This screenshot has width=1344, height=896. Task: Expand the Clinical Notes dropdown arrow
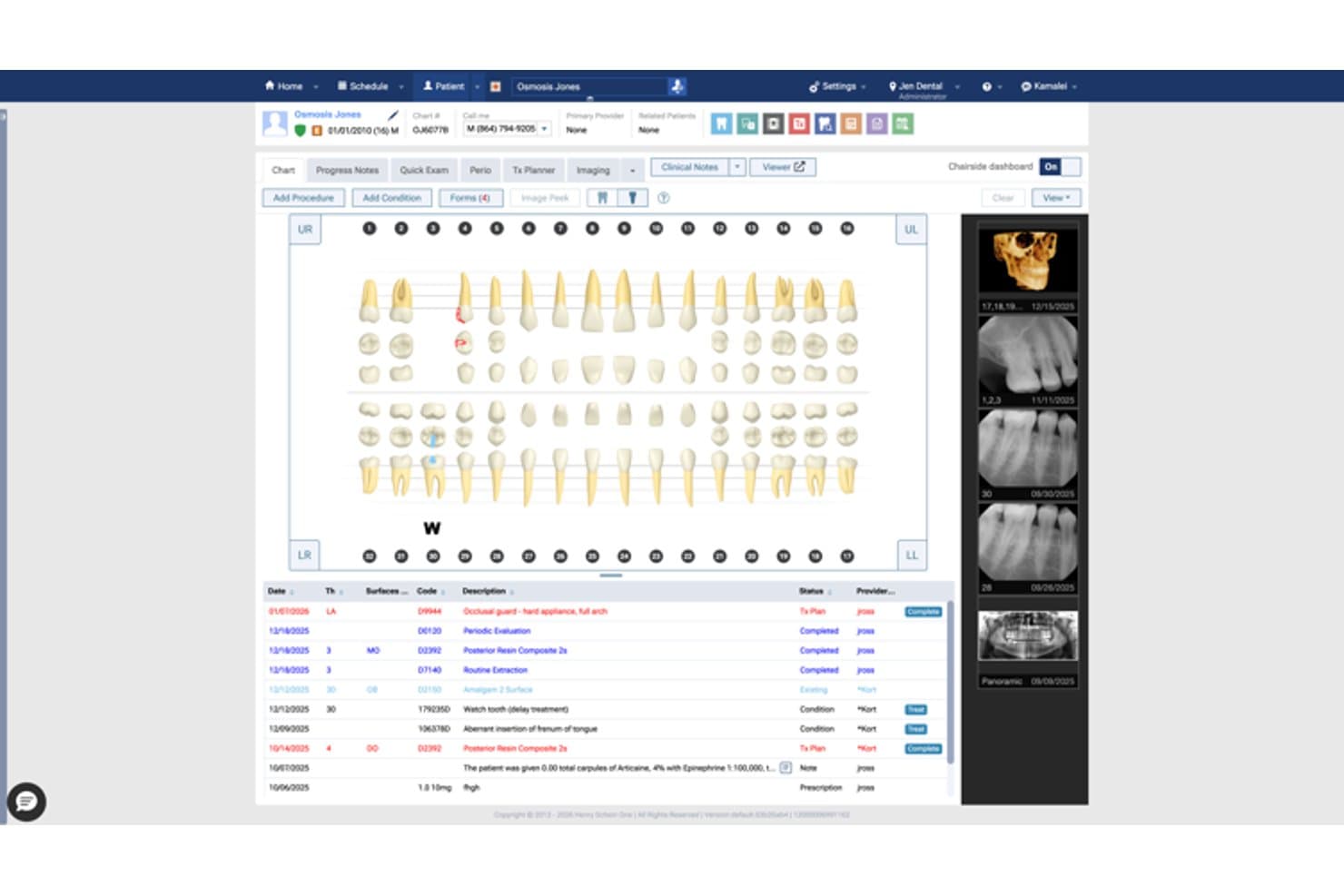(x=737, y=167)
